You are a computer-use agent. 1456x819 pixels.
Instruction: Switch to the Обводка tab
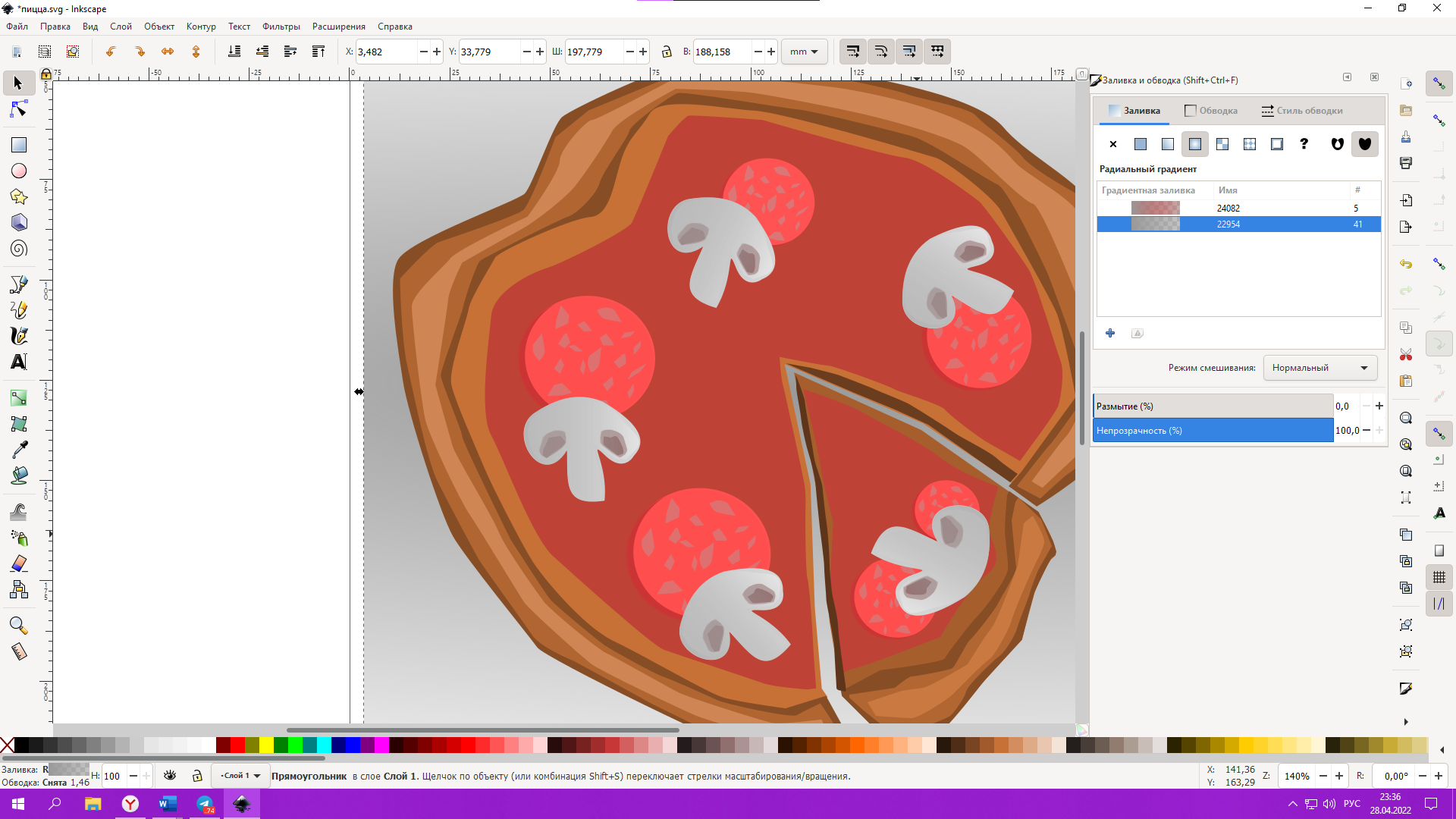click(1211, 111)
